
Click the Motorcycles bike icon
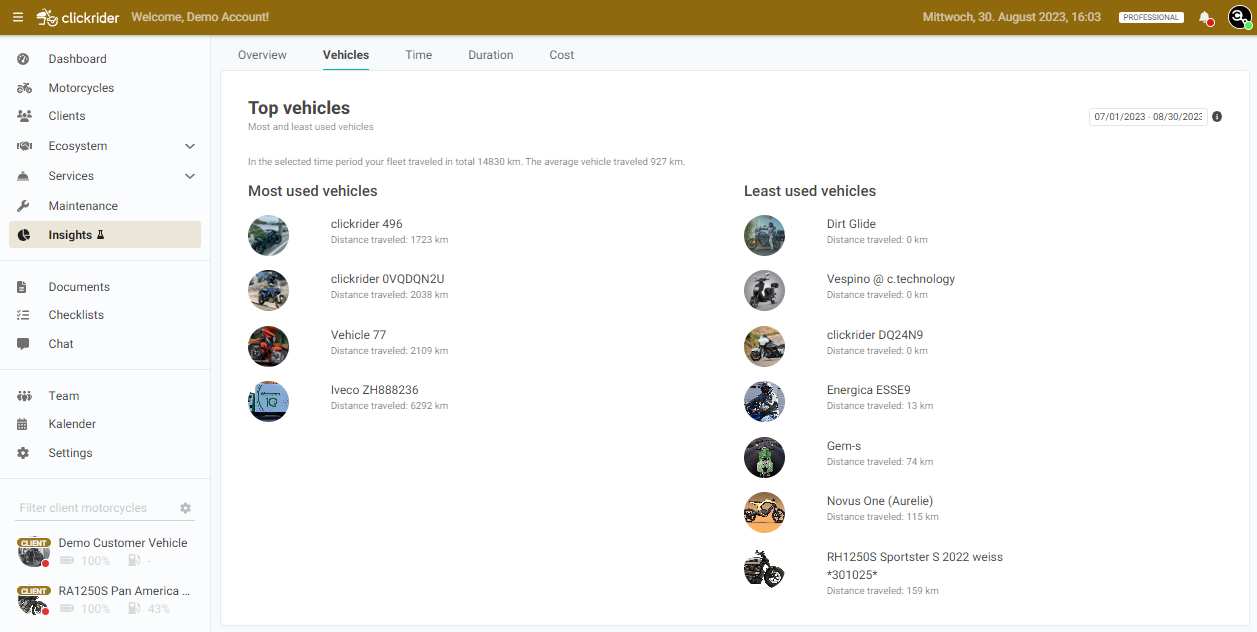point(24,88)
